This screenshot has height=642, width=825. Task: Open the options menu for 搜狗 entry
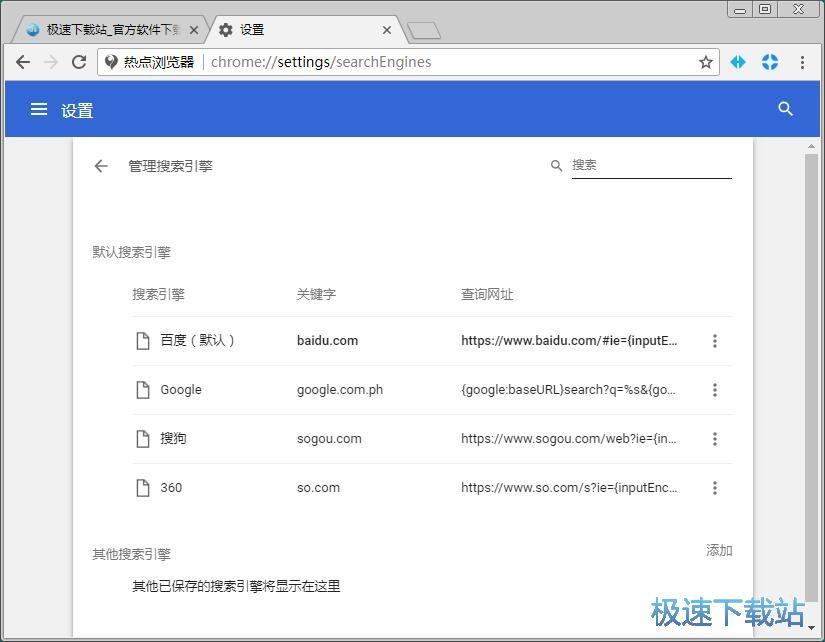point(715,438)
